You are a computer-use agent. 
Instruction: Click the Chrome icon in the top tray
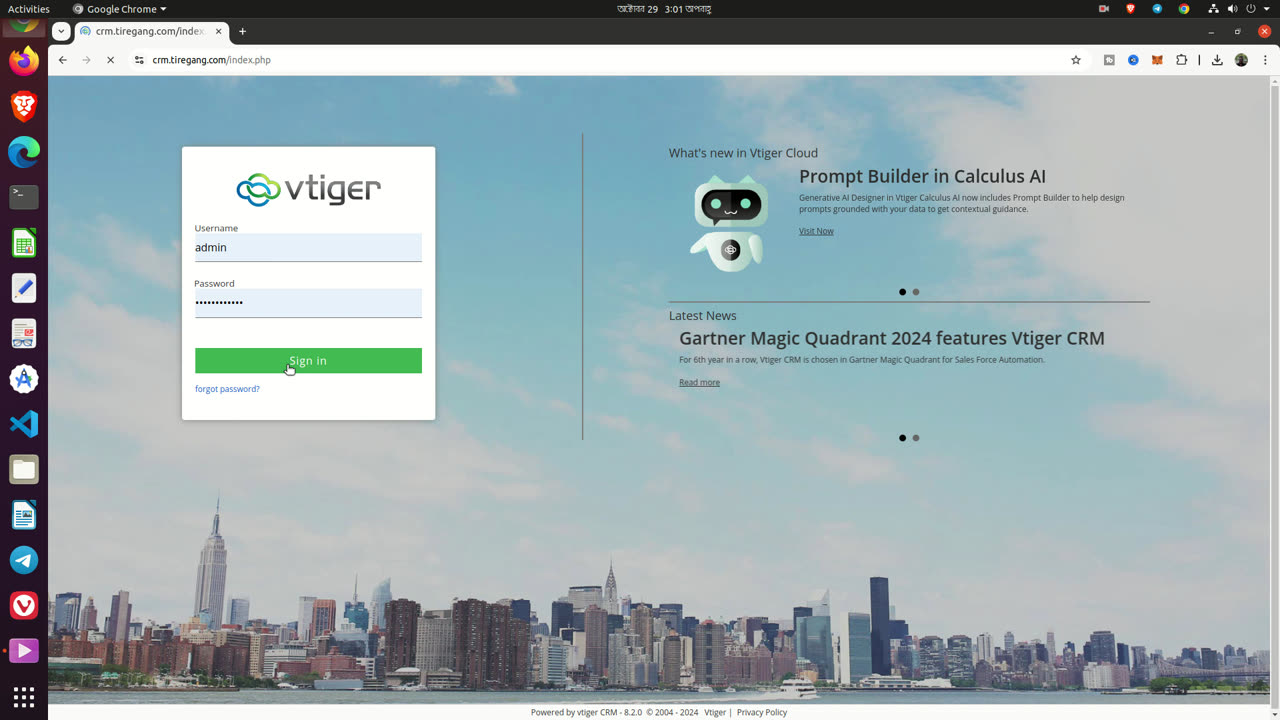[1184, 9]
